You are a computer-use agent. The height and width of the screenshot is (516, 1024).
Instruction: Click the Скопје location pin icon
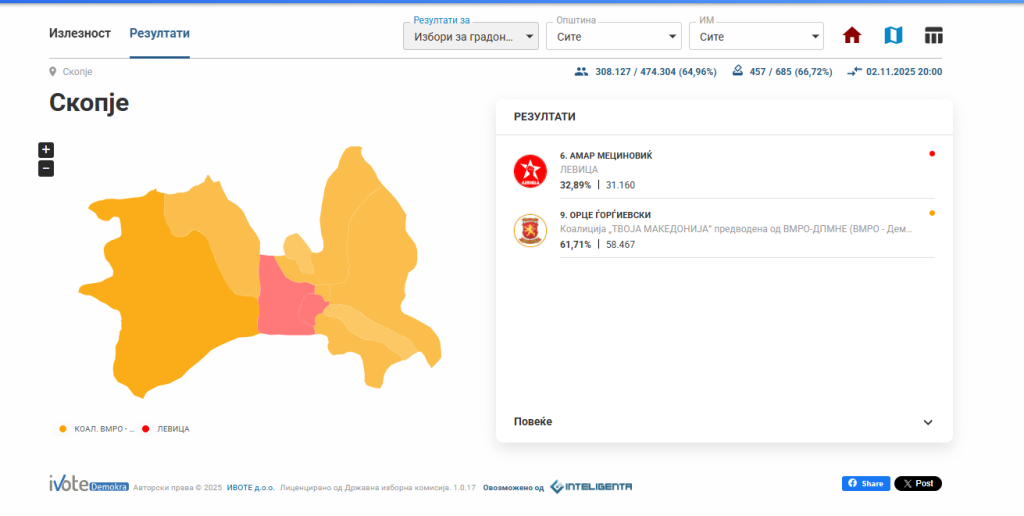(x=53, y=72)
